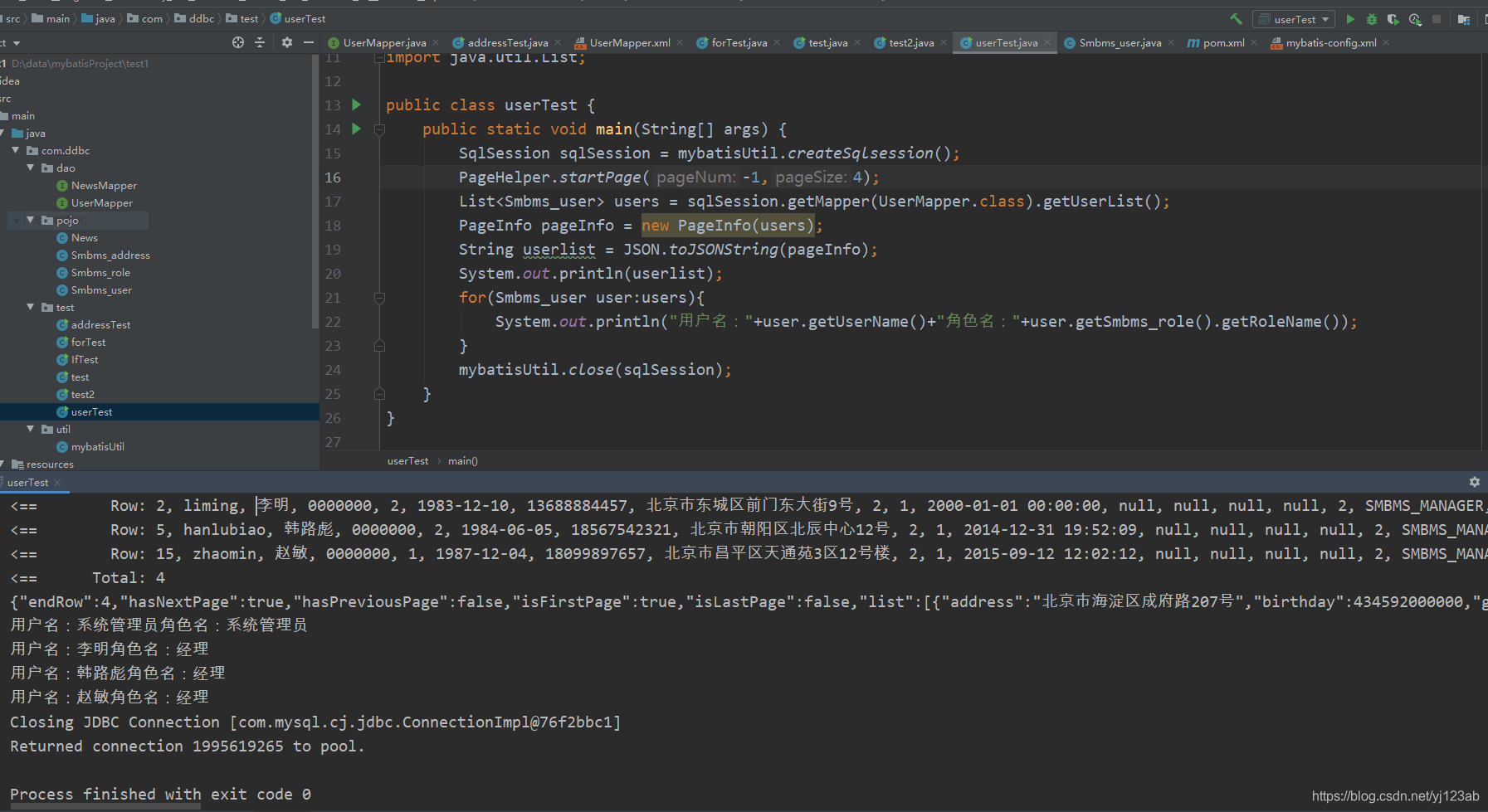Click the Project view dropdown arrow
The height and width of the screenshot is (812, 1488).
coord(17,43)
